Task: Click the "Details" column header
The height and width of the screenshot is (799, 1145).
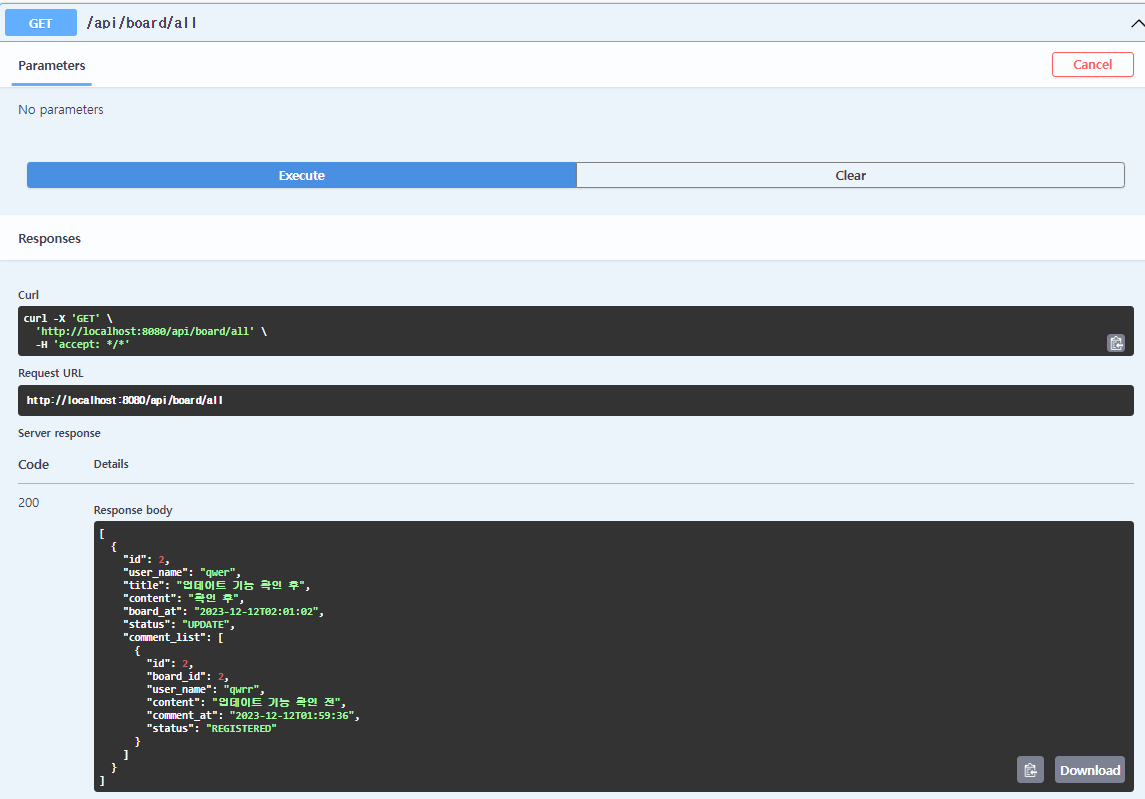Action: point(111,464)
